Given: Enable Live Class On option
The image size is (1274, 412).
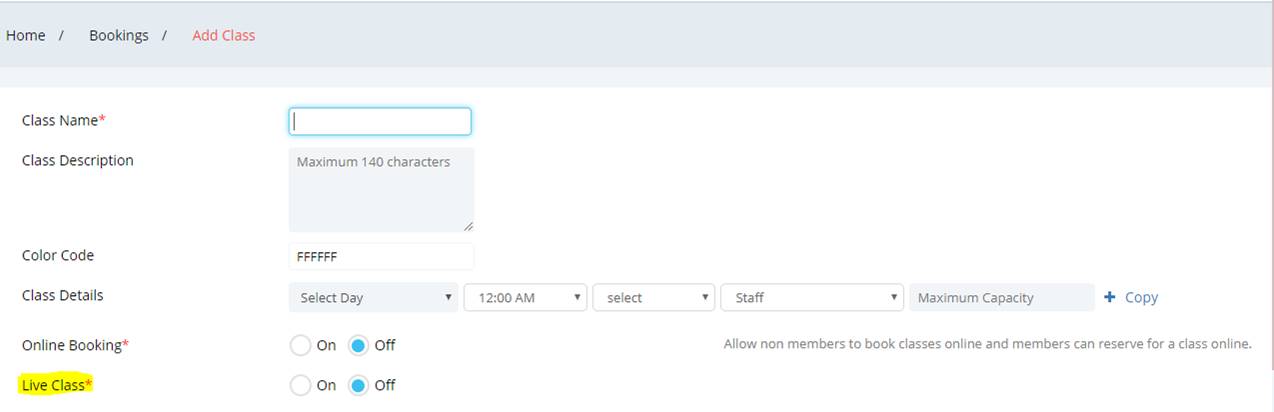Looking at the screenshot, I should tap(300, 385).
